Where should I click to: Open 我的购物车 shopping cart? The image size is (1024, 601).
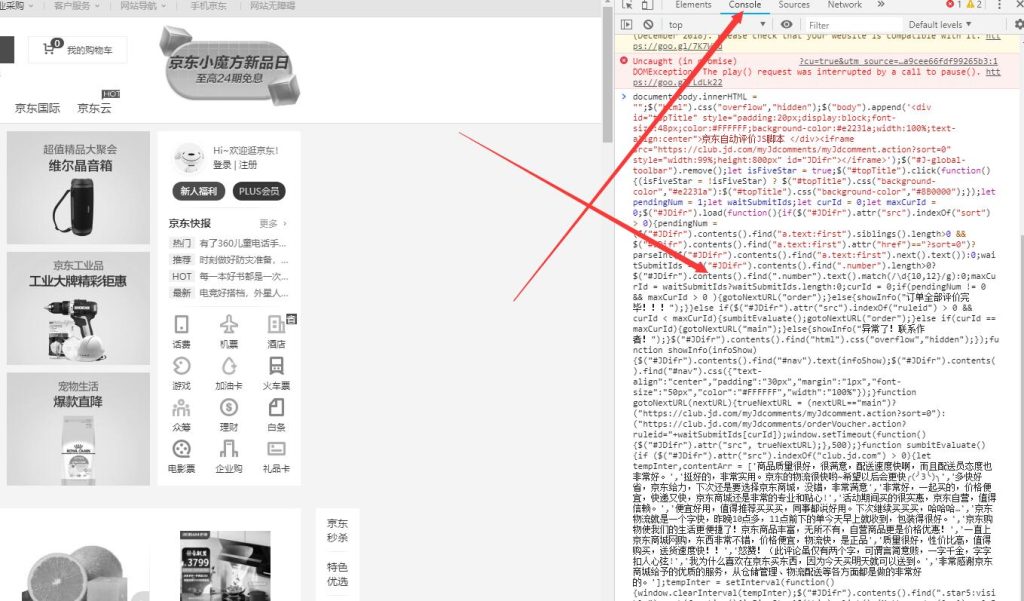[78, 49]
